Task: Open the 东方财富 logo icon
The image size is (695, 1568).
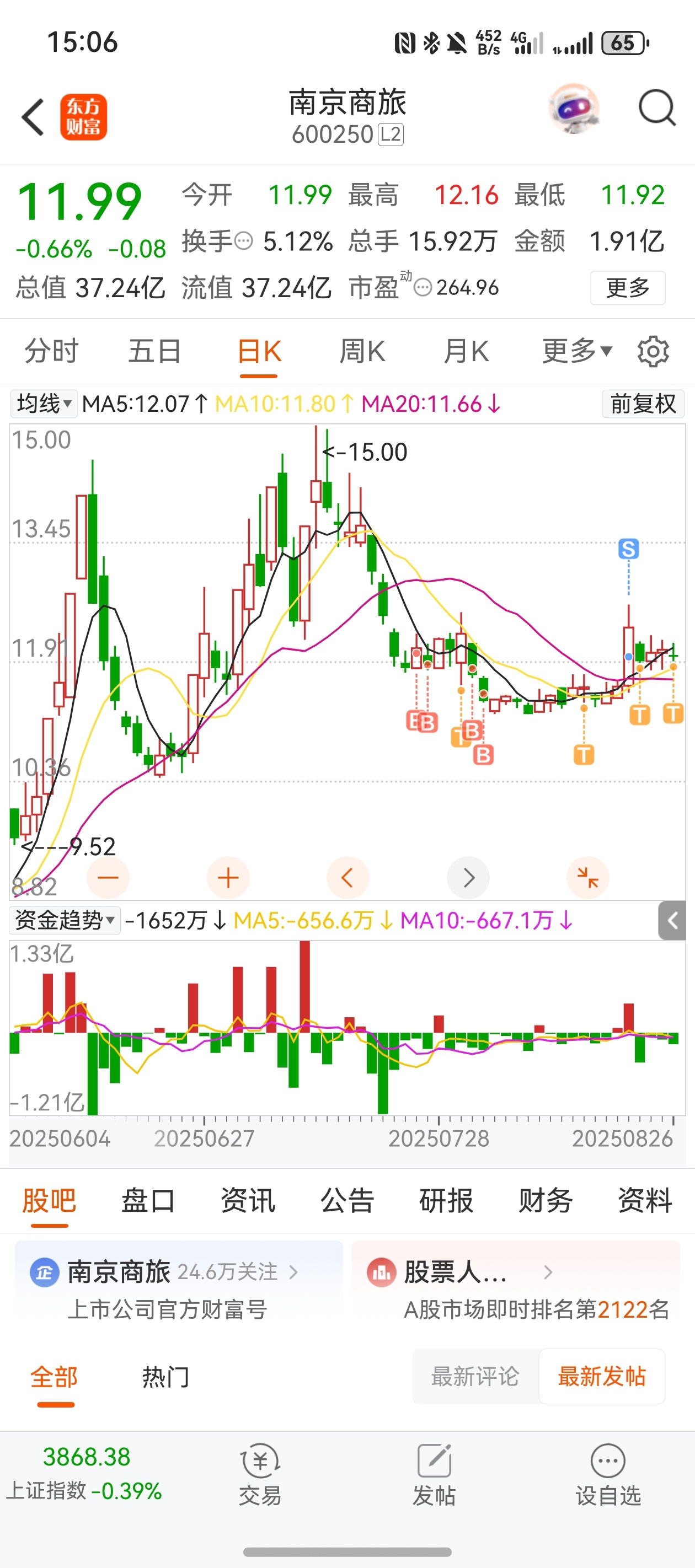Action: [83, 117]
